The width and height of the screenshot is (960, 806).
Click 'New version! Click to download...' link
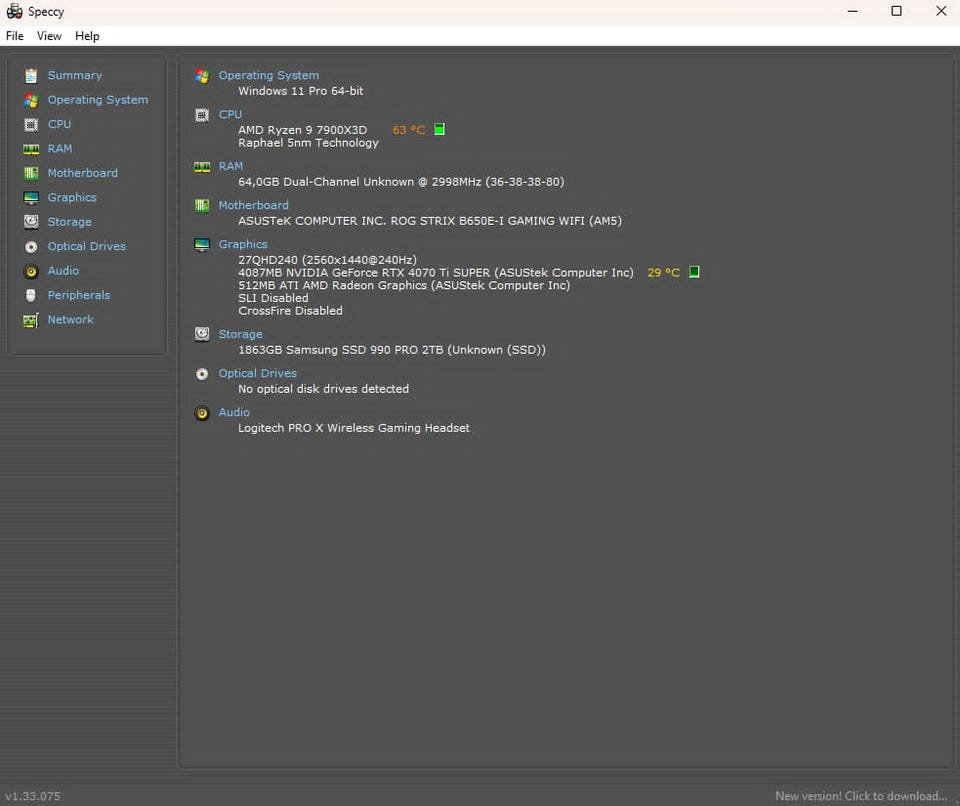click(861, 796)
